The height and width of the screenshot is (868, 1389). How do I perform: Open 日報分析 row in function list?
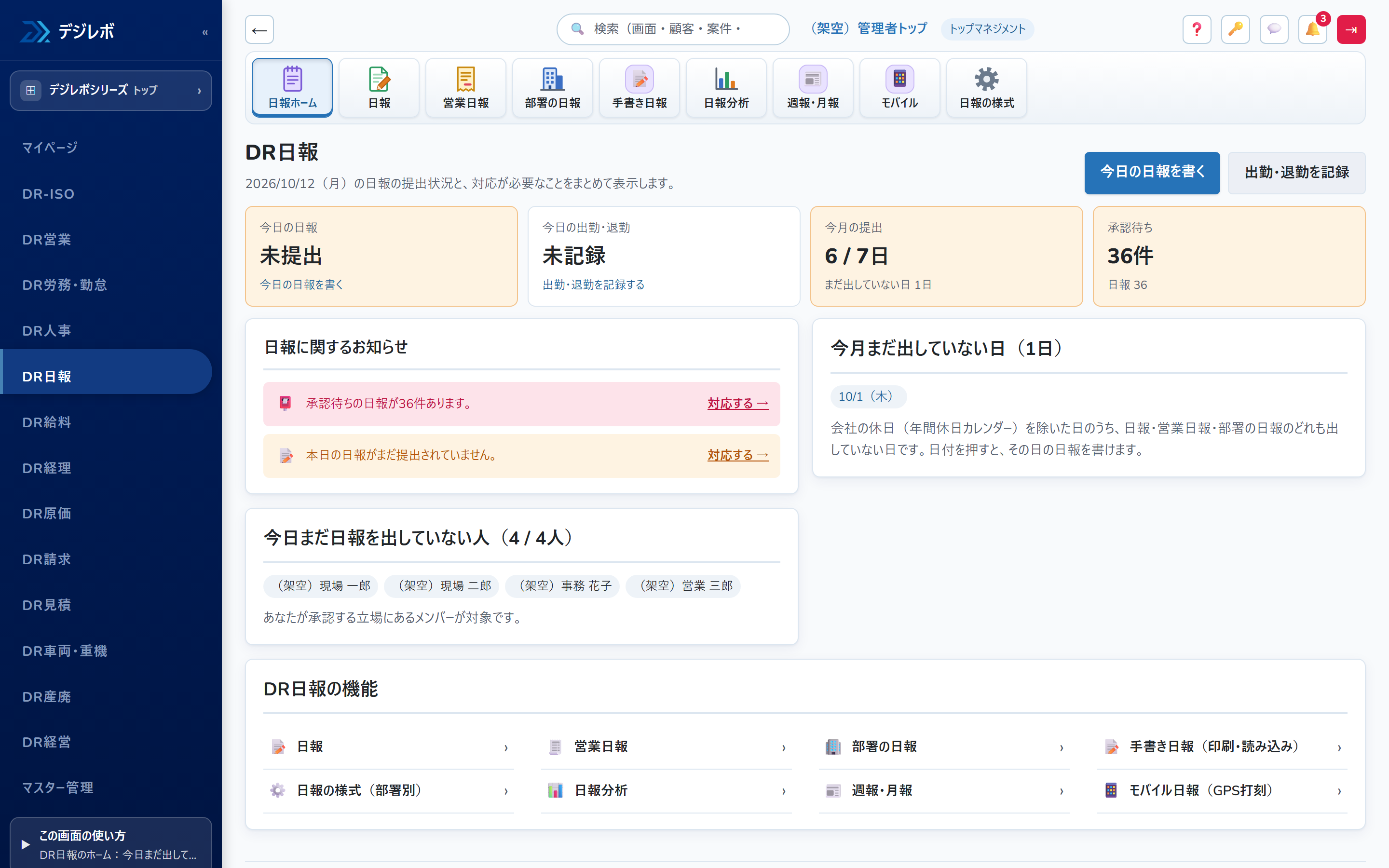[667, 790]
